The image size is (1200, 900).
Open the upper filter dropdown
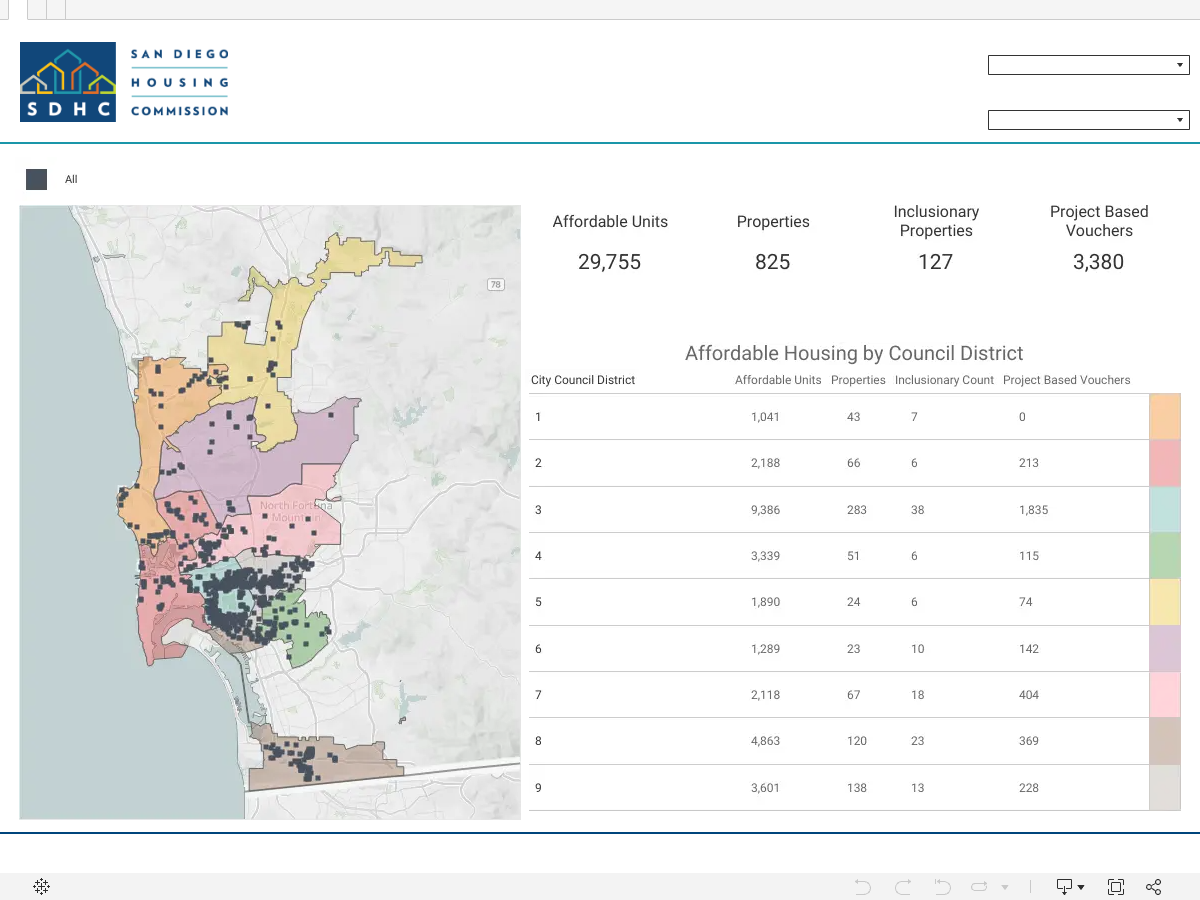[x=1088, y=65]
